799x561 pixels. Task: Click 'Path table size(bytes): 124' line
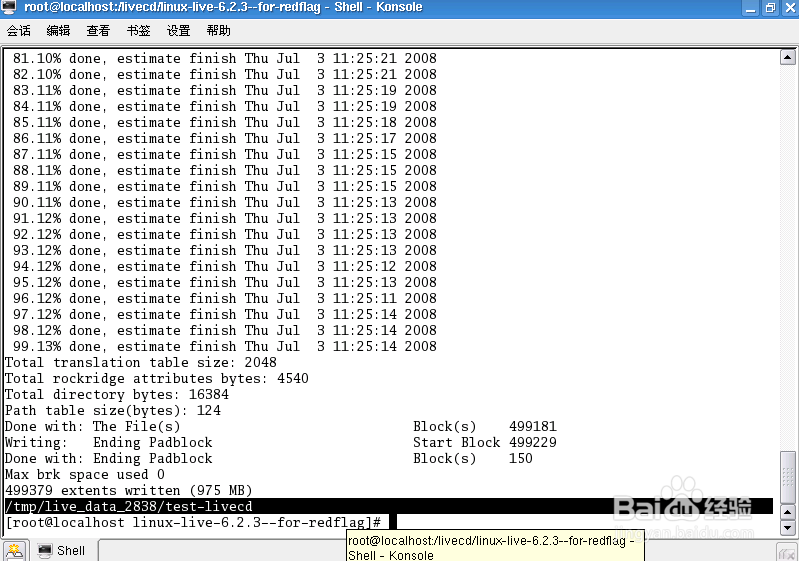pyautogui.click(x=113, y=411)
